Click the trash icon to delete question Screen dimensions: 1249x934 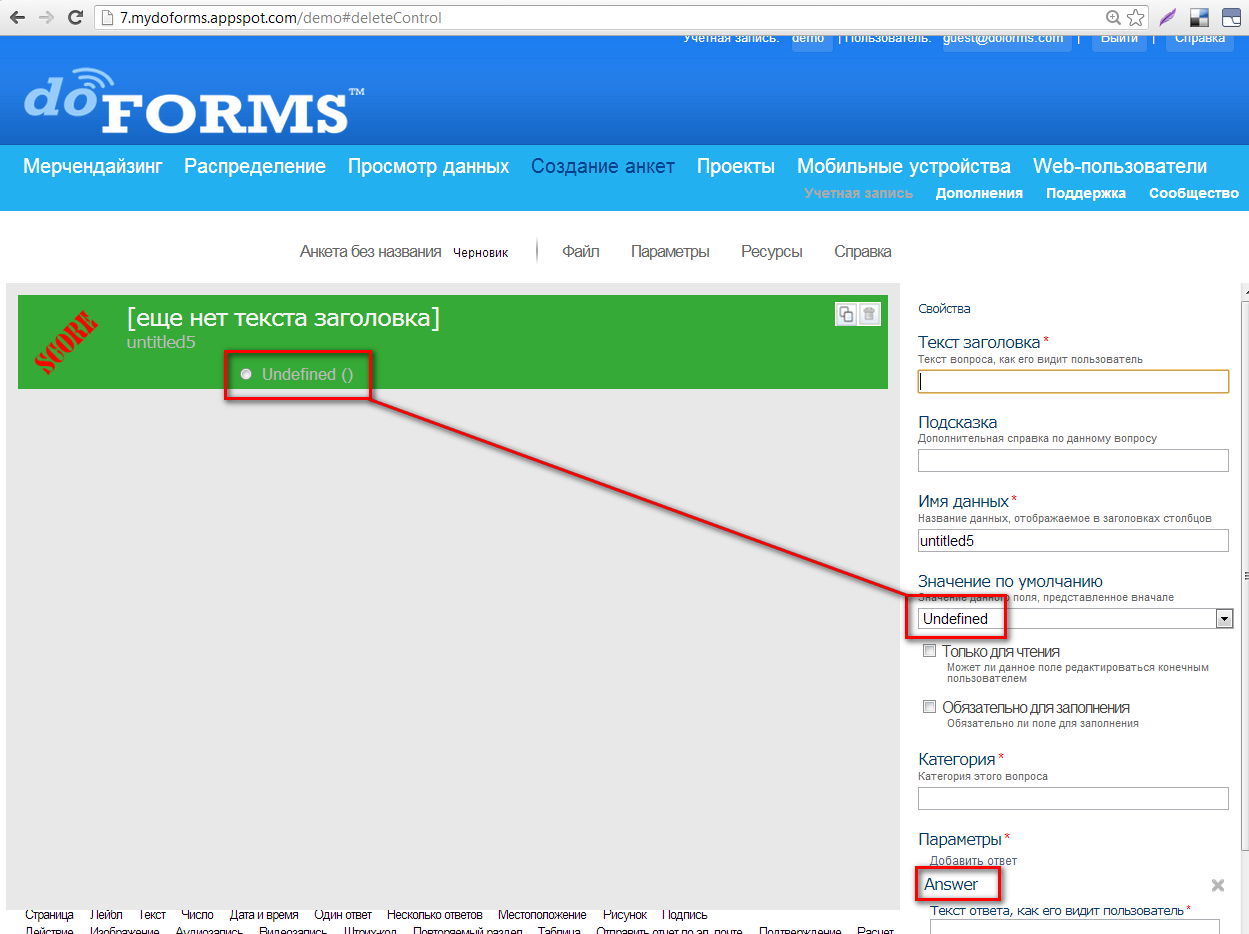click(869, 314)
